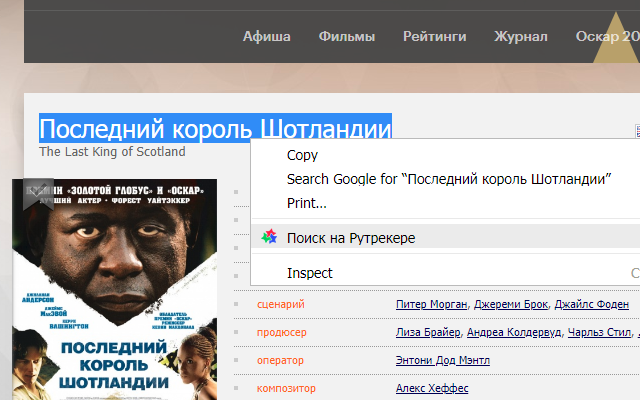Click the сценарий label
Image resolution: width=640 pixels, height=400 pixels.
tap(281, 304)
